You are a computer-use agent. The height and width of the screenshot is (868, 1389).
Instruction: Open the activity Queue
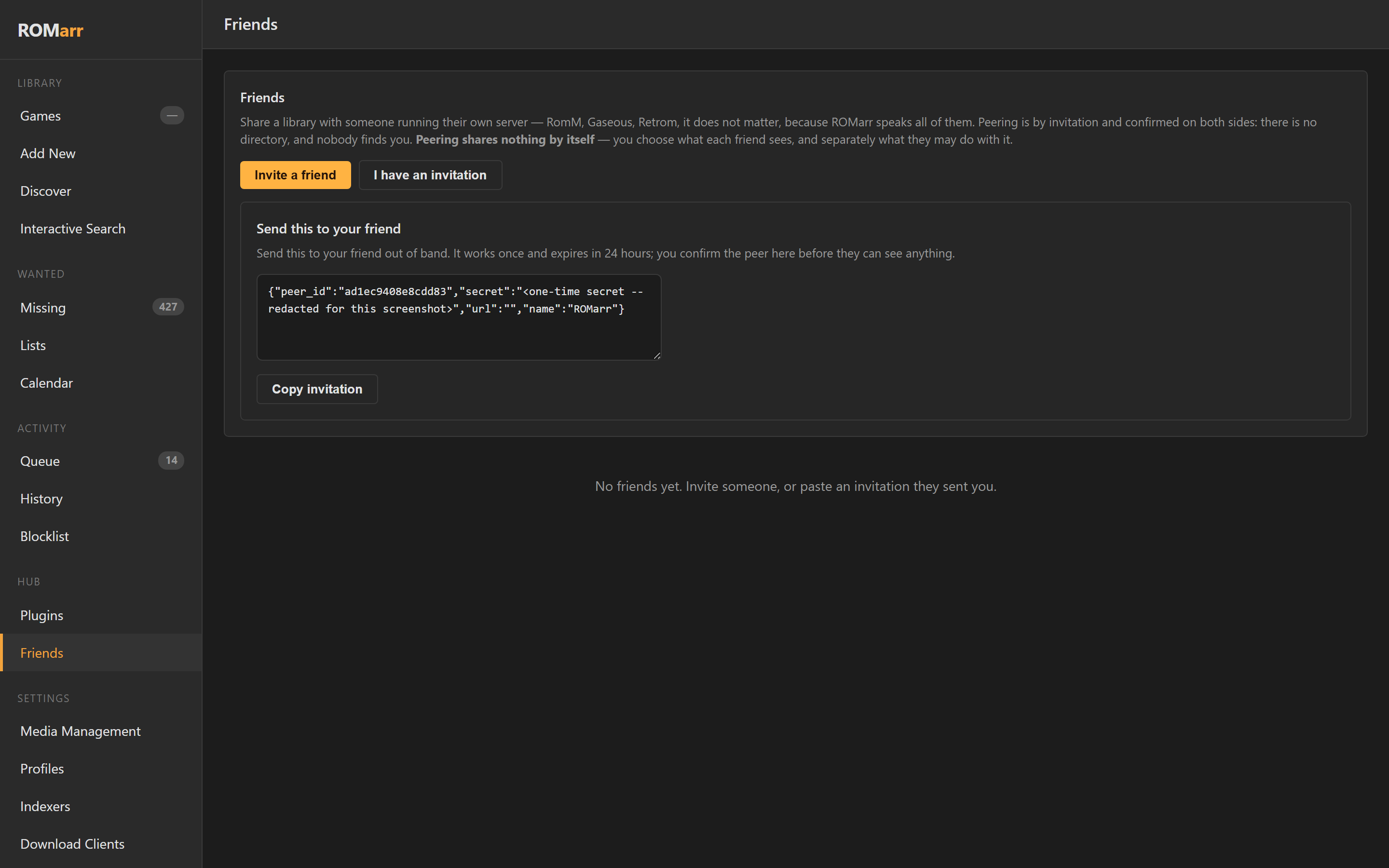[101, 461]
